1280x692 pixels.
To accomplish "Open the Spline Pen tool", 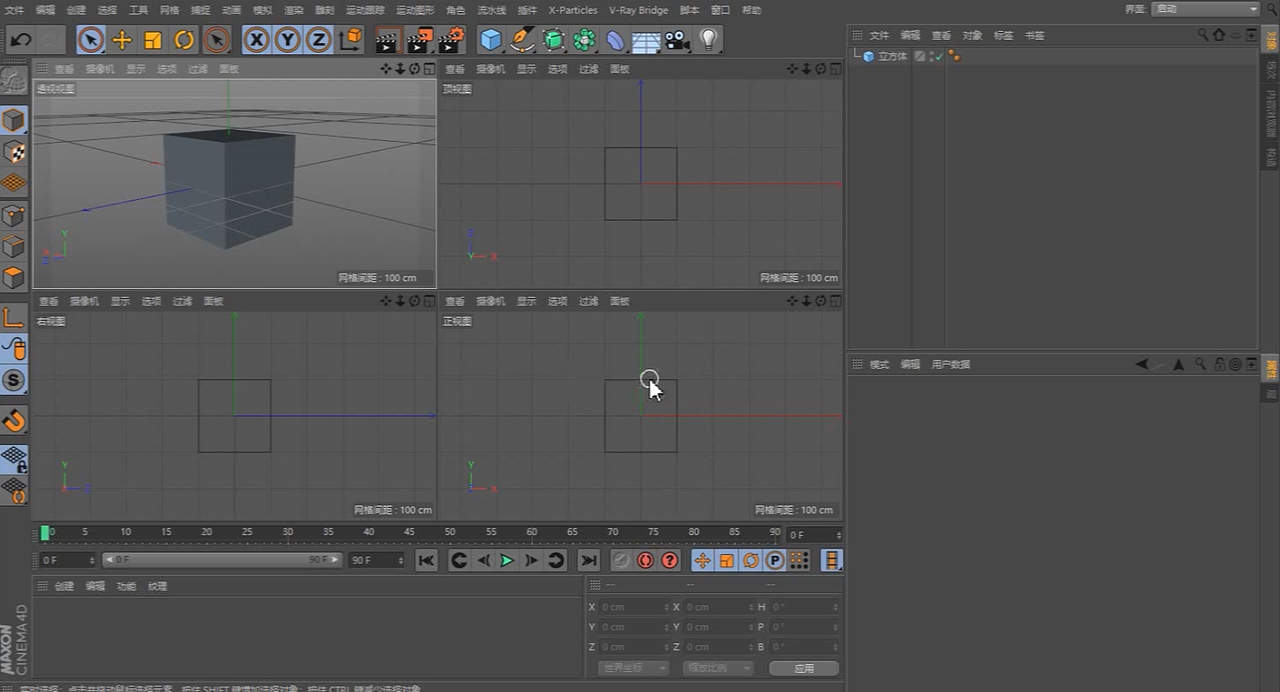I will pos(522,40).
